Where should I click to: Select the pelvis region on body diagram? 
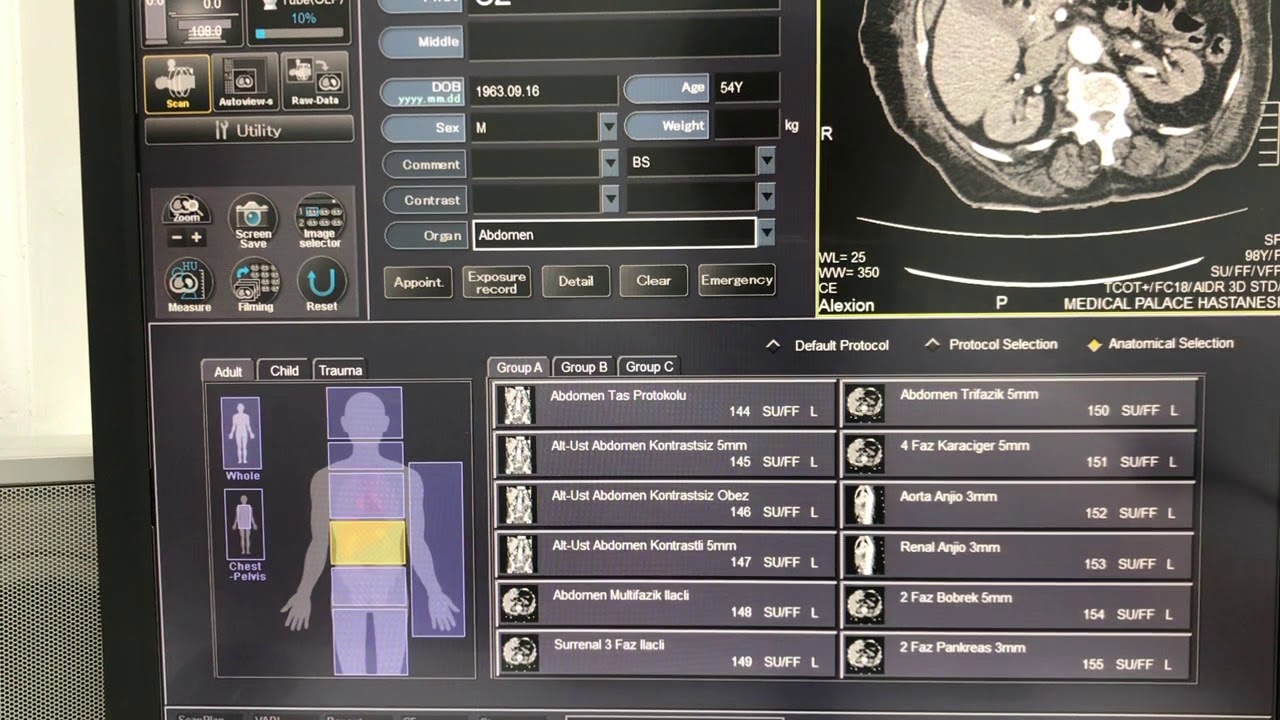(369, 587)
